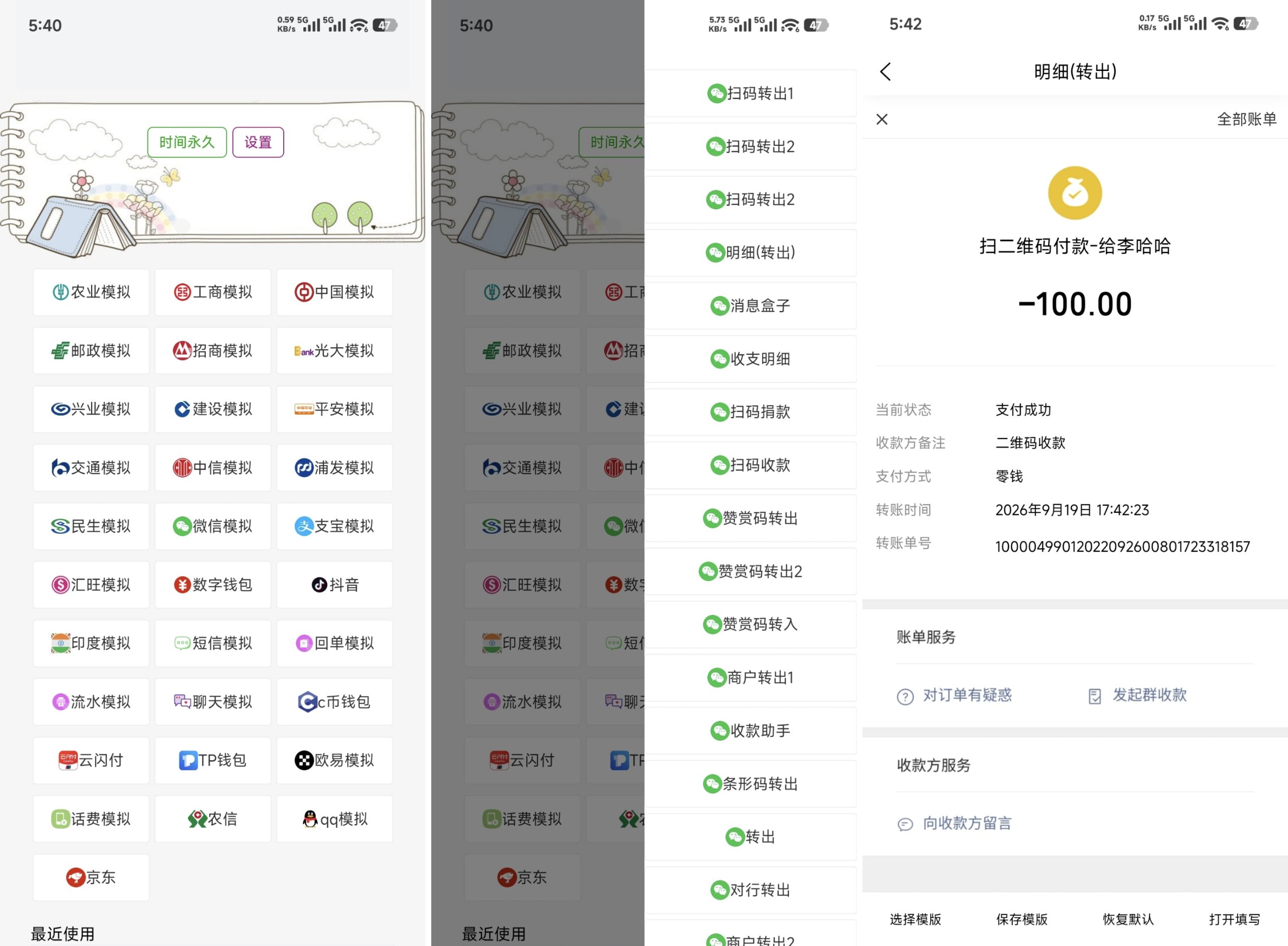Screen dimensions: 1288x946
Task: Open 云闪付 in the left screen grid
Action: point(91,760)
